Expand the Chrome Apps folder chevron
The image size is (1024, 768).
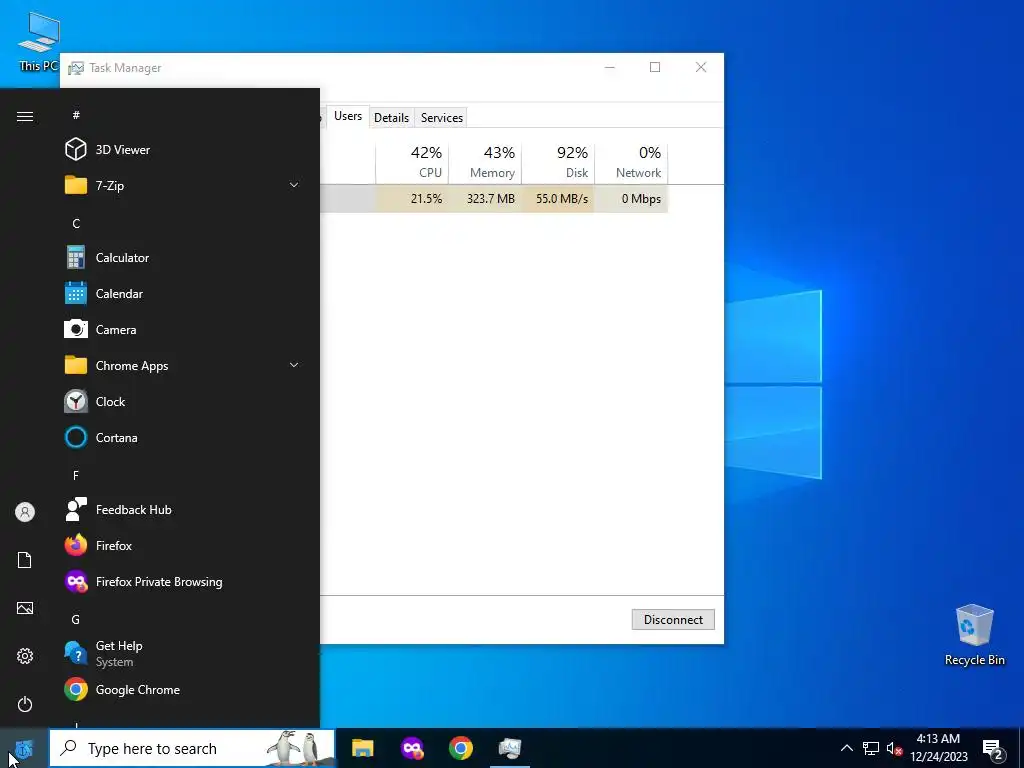pos(294,366)
